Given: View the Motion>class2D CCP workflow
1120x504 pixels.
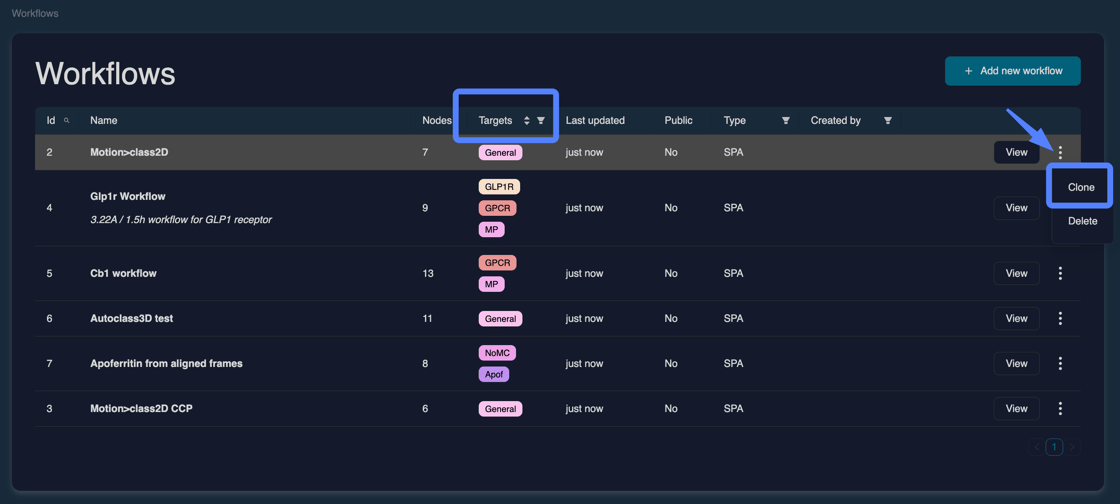Looking at the screenshot, I should pos(1016,408).
